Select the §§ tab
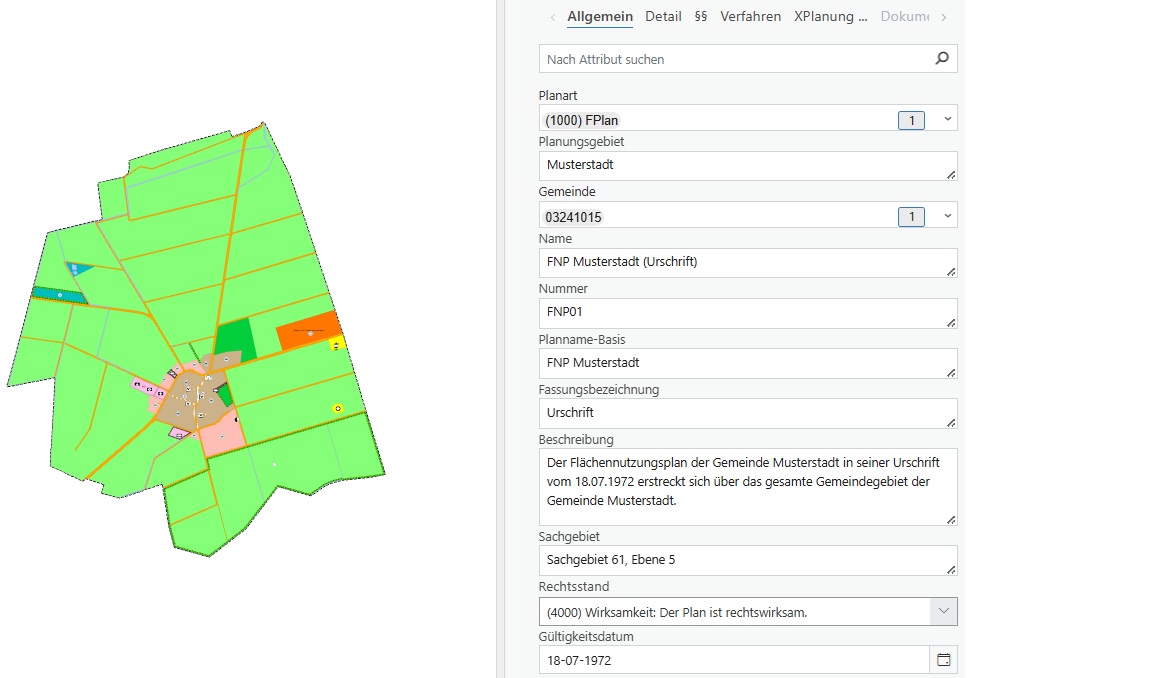The image size is (1152, 678). [x=700, y=17]
